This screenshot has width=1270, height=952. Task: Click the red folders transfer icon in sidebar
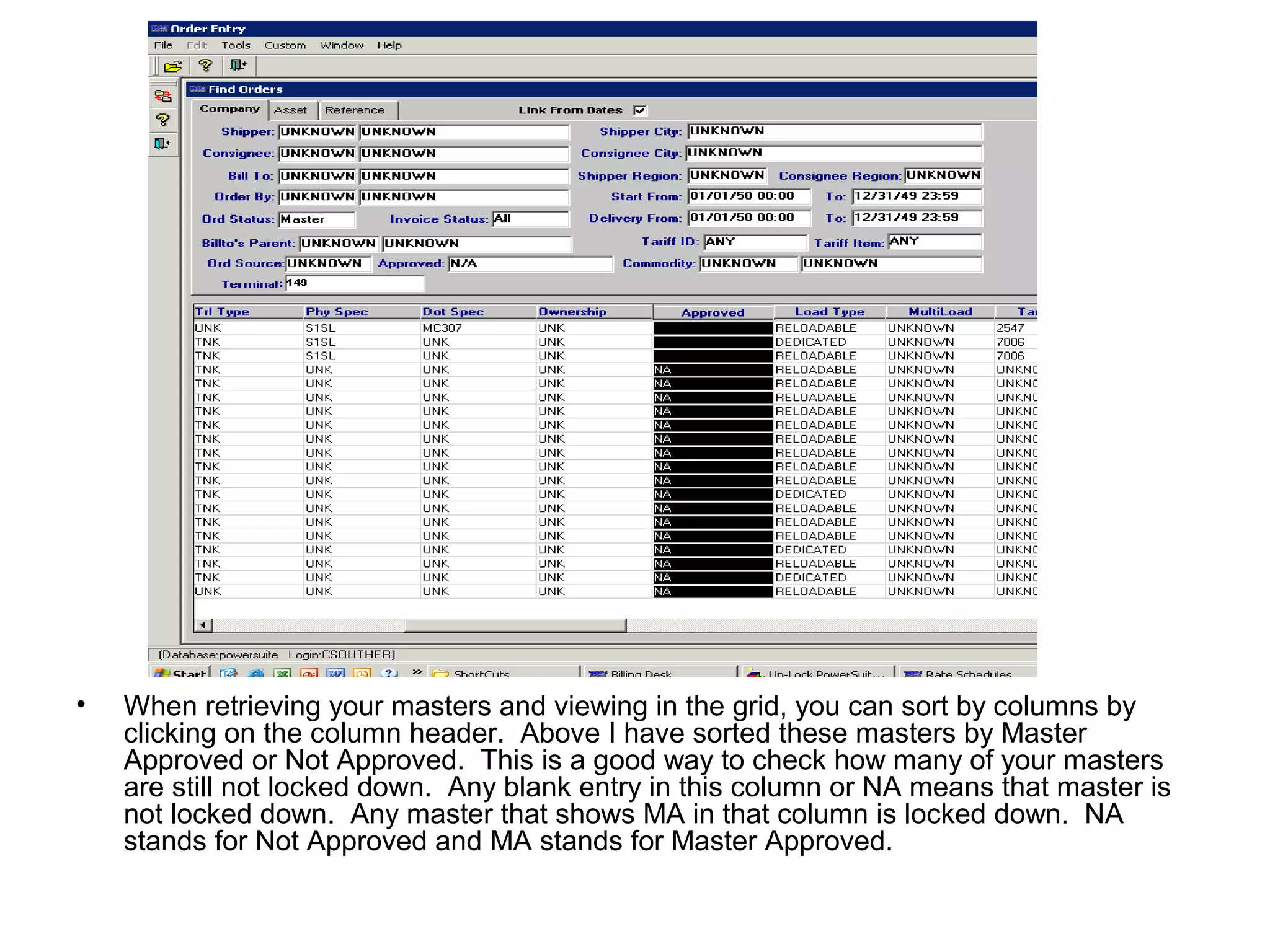tap(163, 96)
